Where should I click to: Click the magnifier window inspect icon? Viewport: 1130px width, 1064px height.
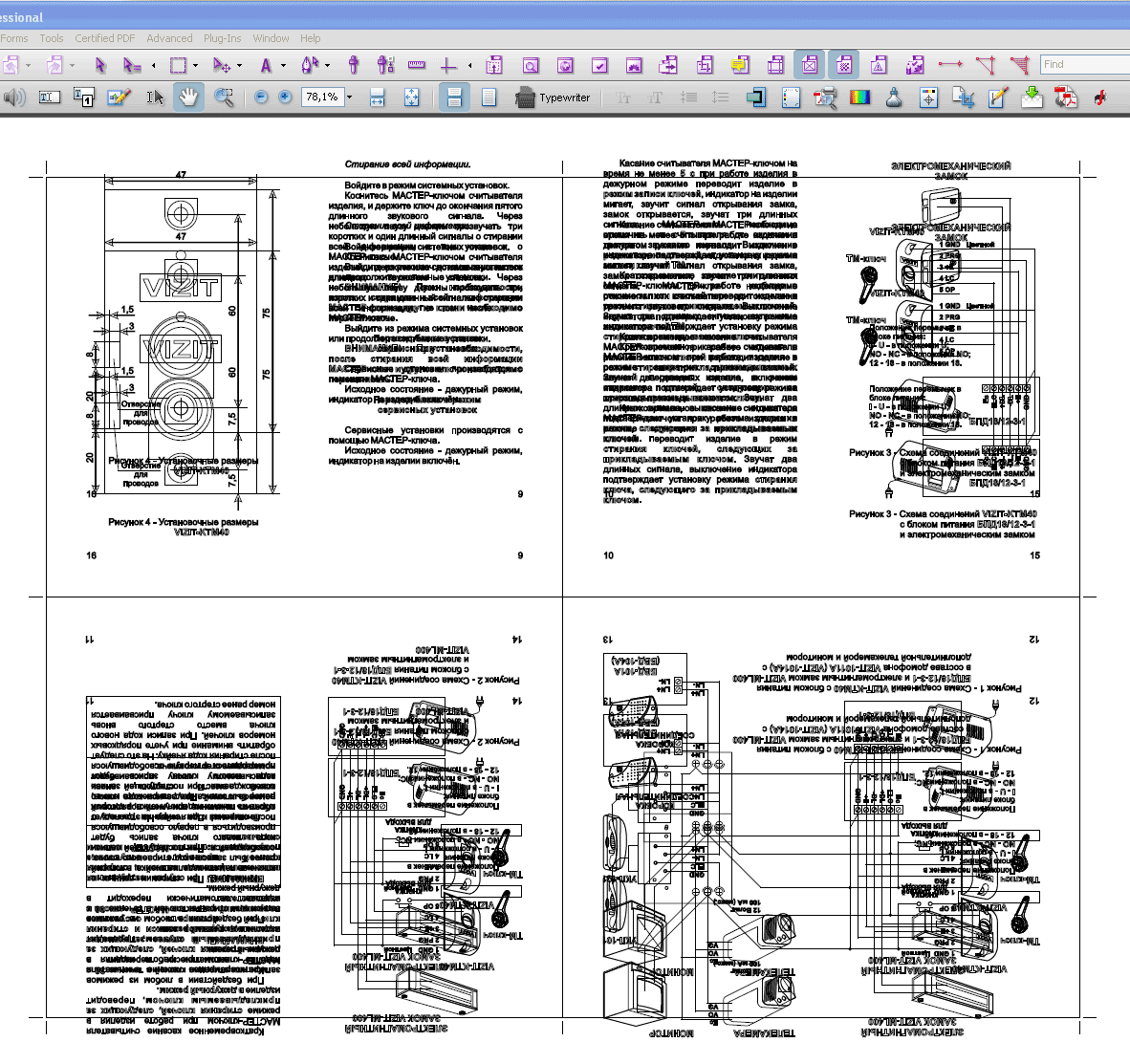531,66
